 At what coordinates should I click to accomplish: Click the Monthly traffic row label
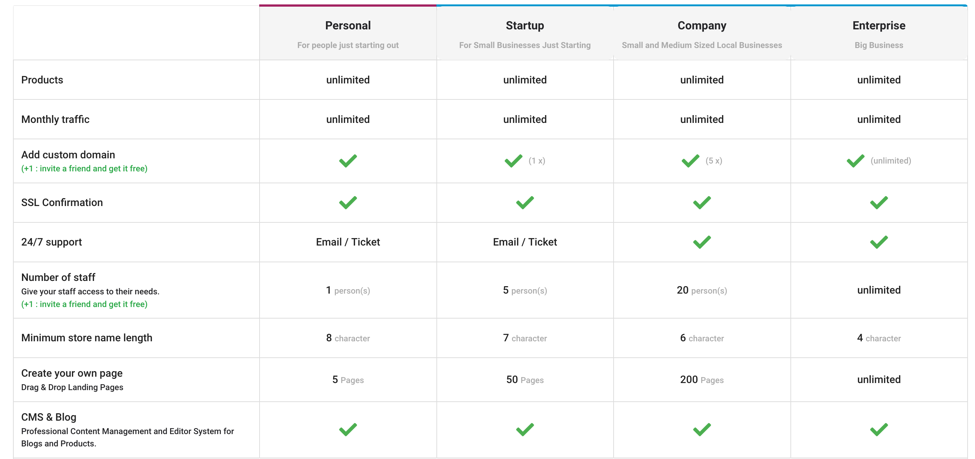[55, 119]
